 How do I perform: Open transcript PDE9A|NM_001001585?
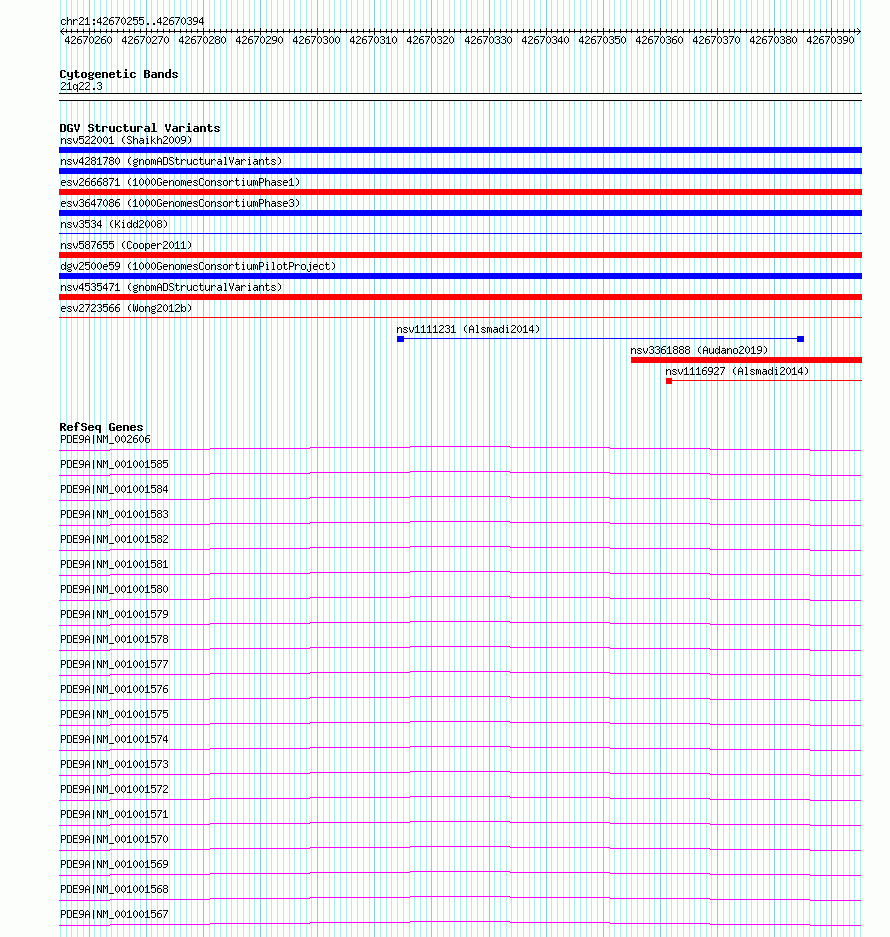(x=114, y=464)
